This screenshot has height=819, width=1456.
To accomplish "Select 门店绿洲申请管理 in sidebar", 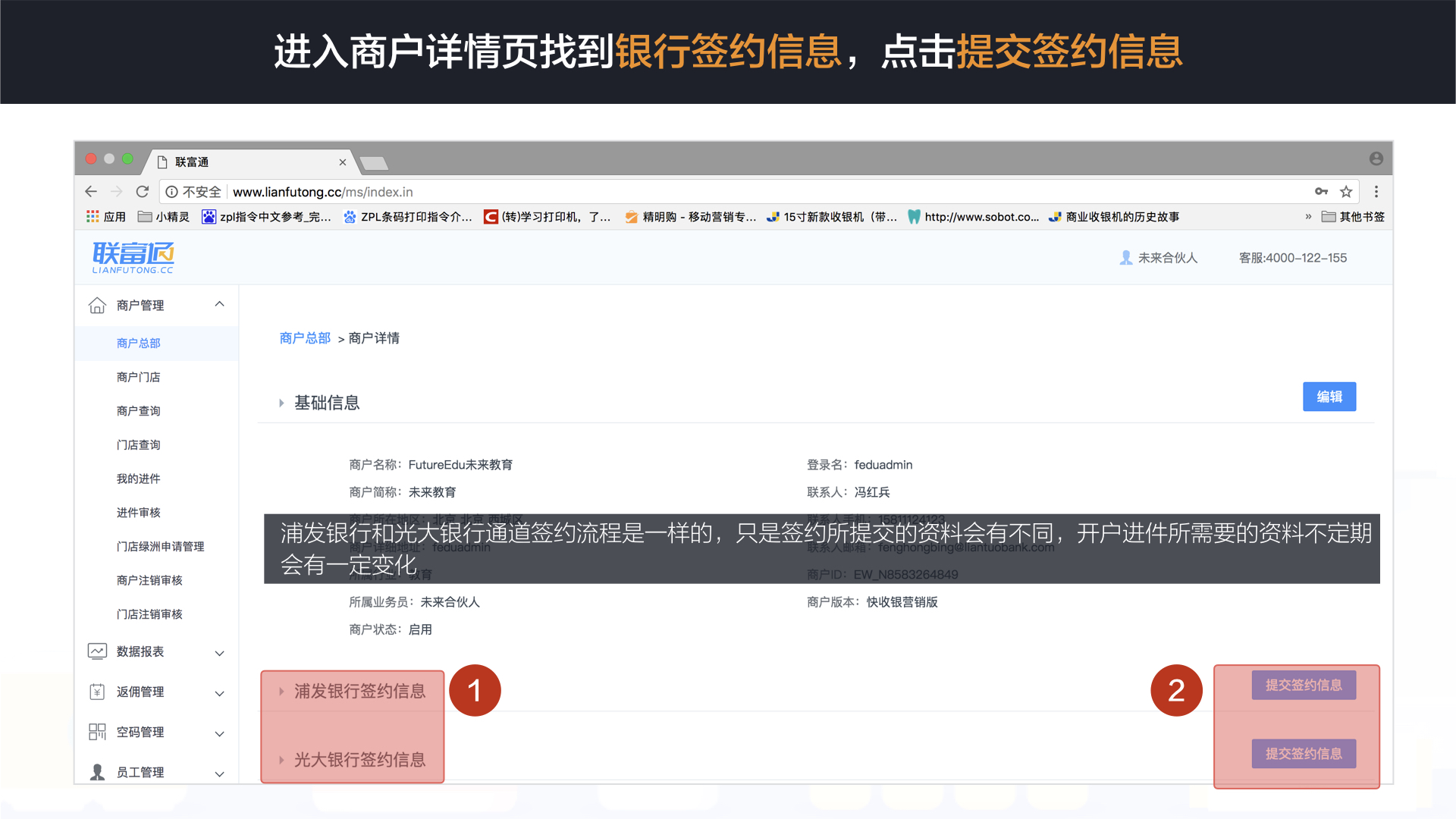I will (x=161, y=546).
